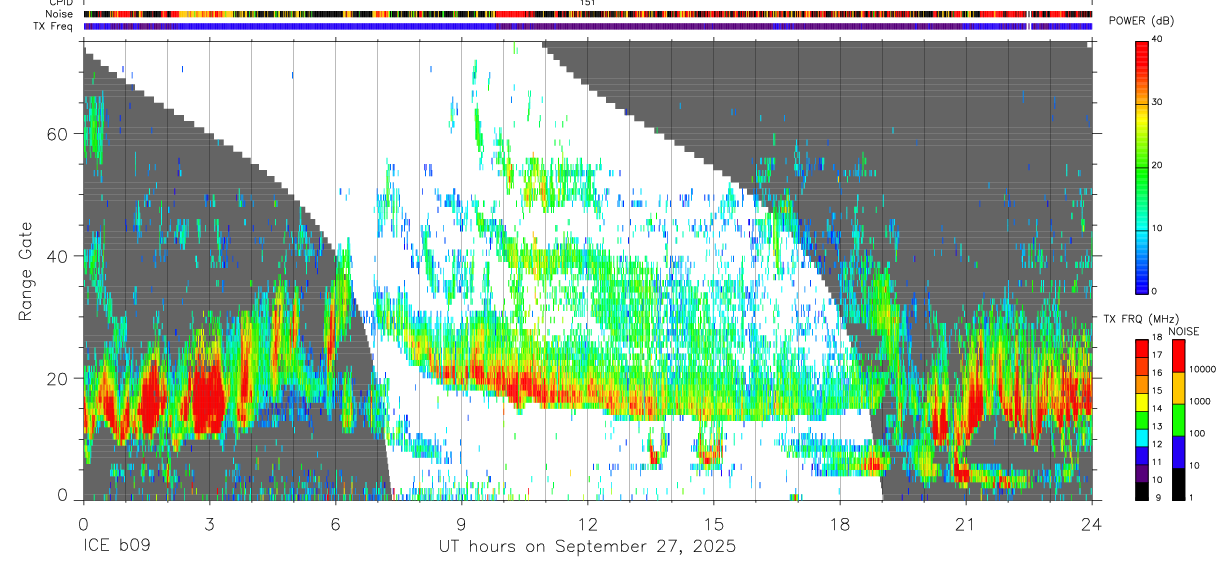Click the '9' UT hour tick label
The height and width of the screenshot is (567, 1228).
pyautogui.click(x=461, y=523)
